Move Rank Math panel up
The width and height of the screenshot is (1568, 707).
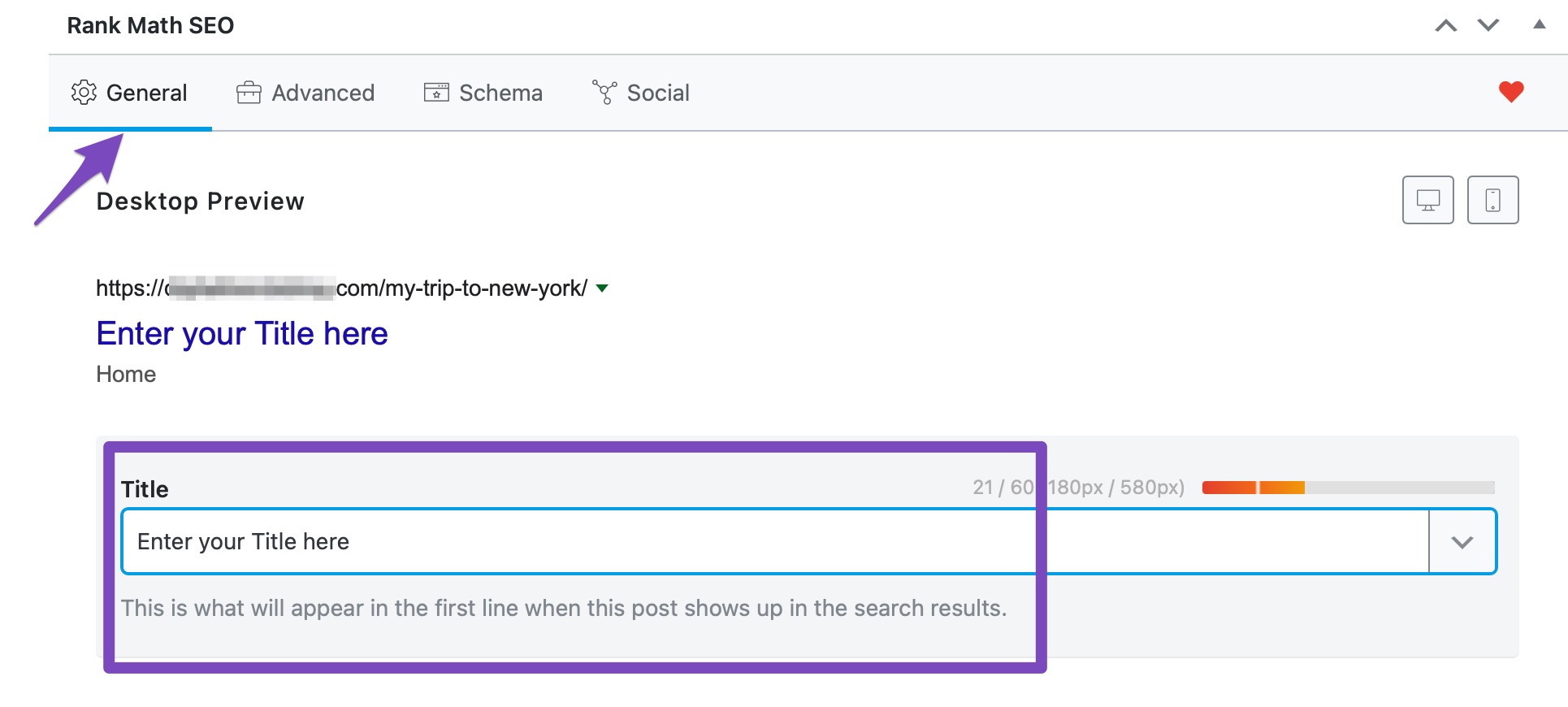point(1445,26)
